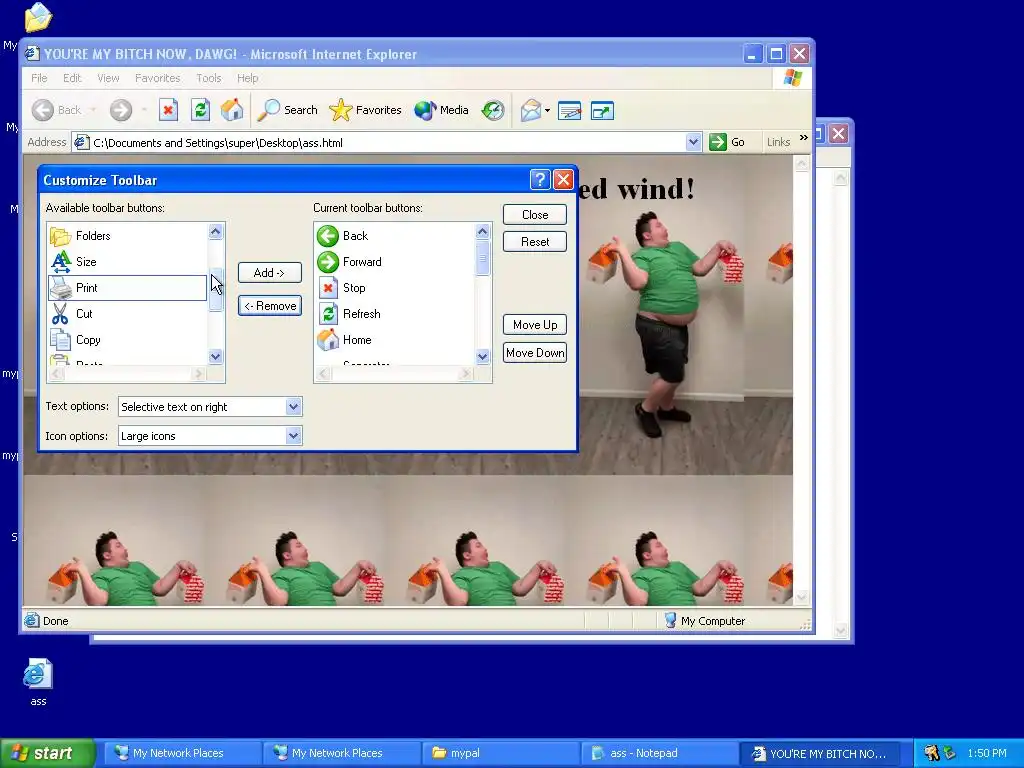Click the Stop icon in IE toolbar

point(168,110)
